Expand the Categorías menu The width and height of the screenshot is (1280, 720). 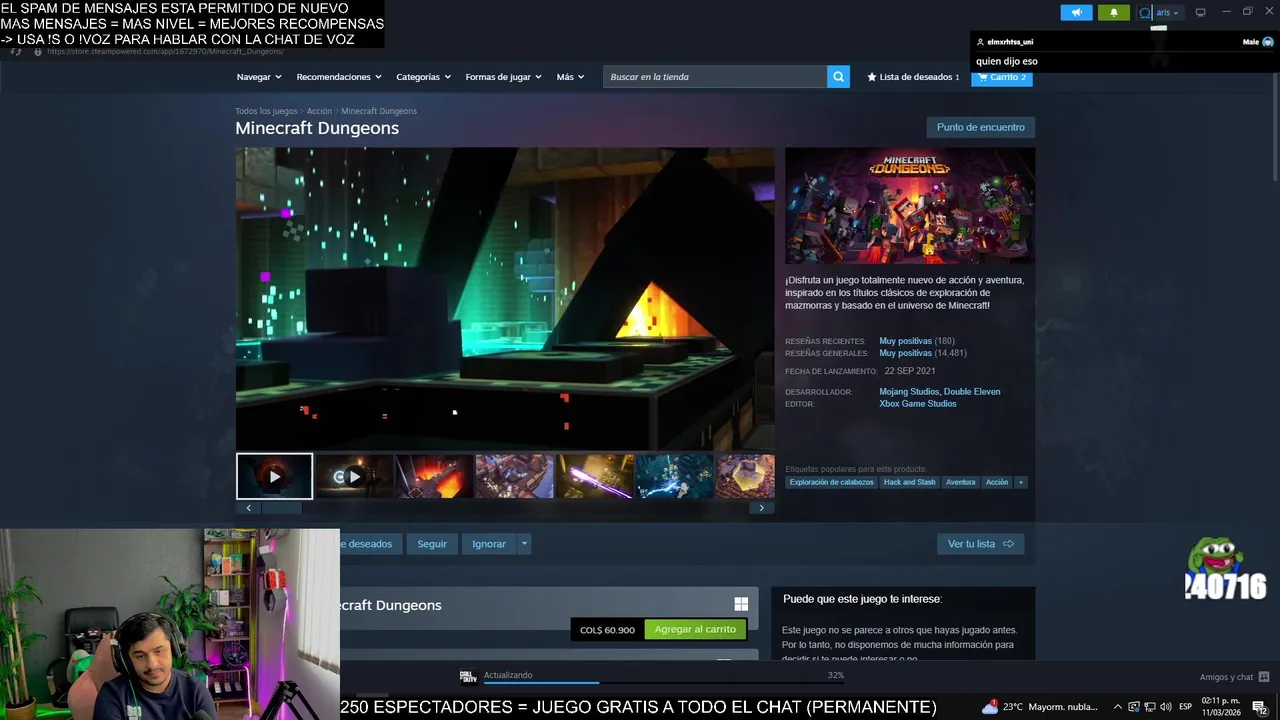(x=423, y=77)
